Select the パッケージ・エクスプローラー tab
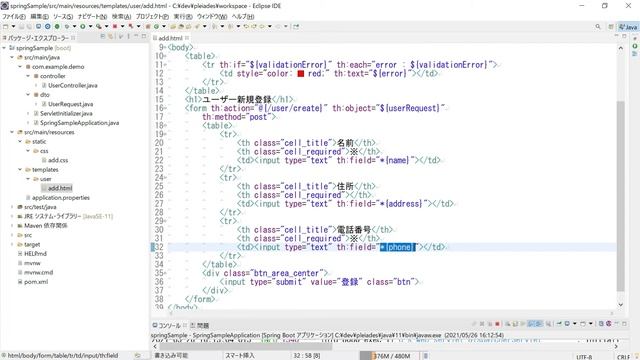The width and height of the screenshot is (640, 360). pos(38,38)
